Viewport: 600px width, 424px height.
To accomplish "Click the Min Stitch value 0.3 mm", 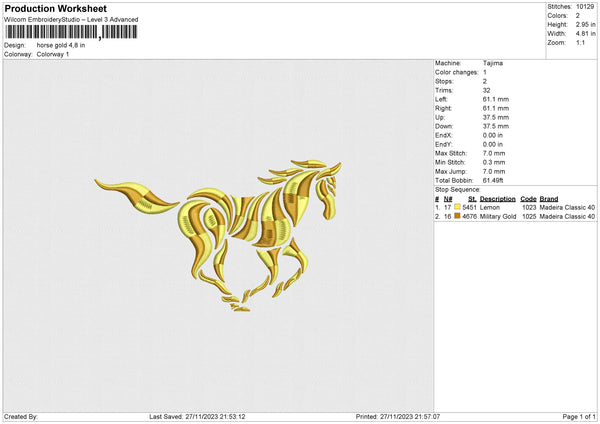I will point(494,162).
